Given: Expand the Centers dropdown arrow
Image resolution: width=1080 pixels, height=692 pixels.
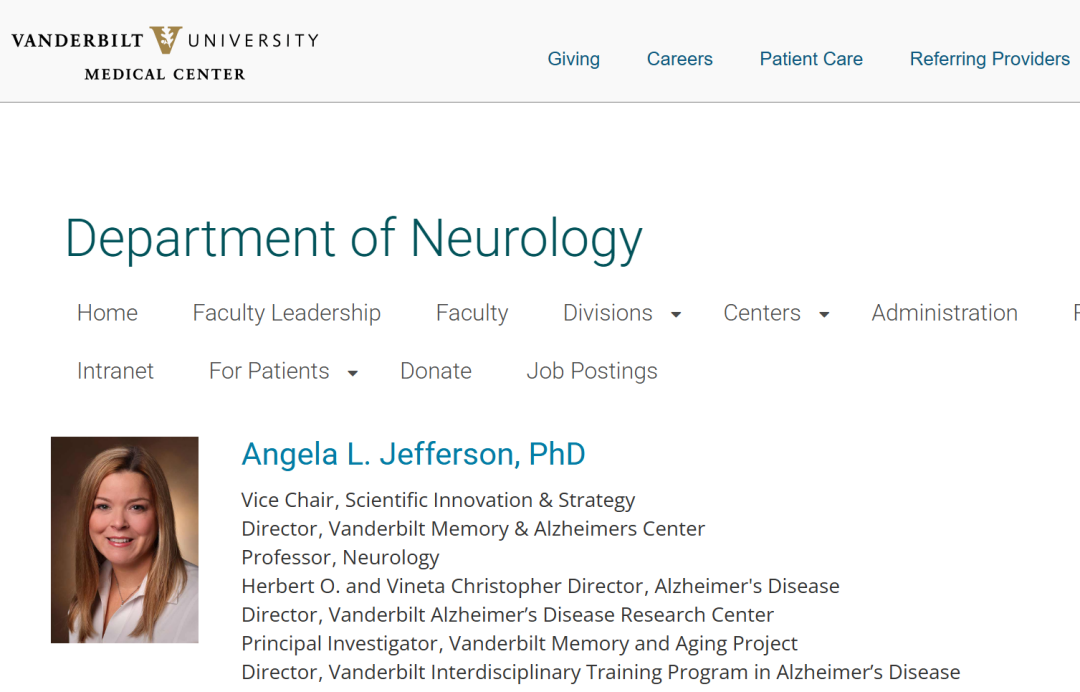Looking at the screenshot, I should click(824, 315).
